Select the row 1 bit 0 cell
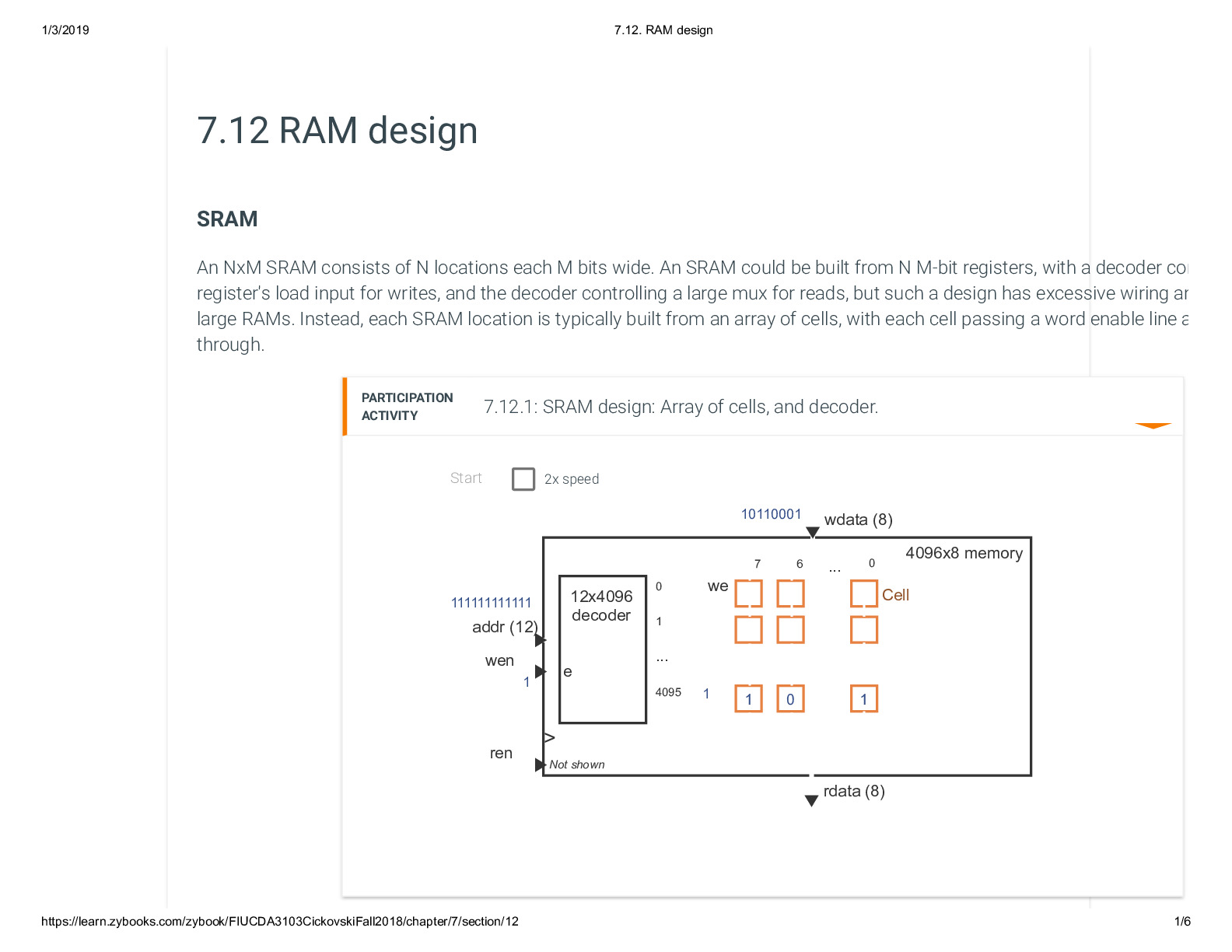1232x952 pixels. [863, 629]
